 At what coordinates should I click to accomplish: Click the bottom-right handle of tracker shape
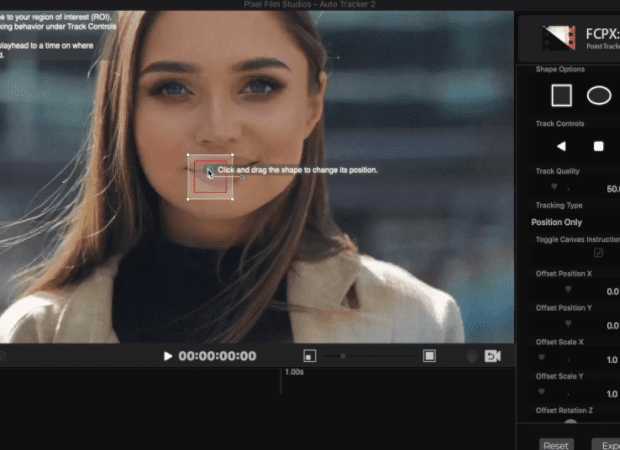232,199
